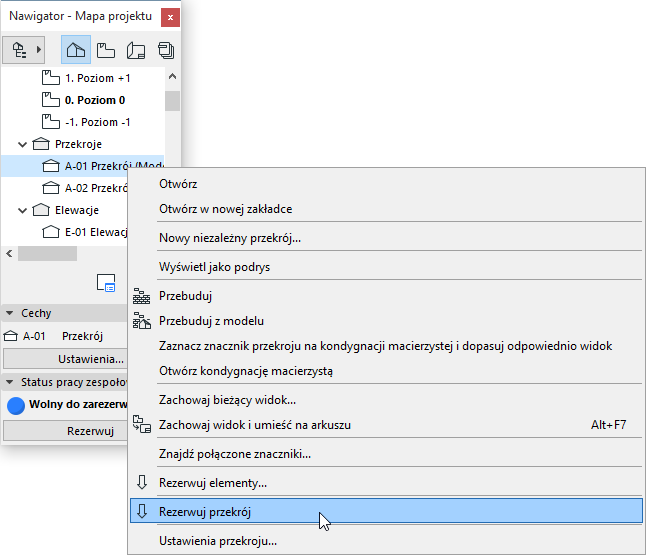Image resolution: width=646 pixels, height=555 pixels.
Task: Click the horizontal scrollbar thumb
Action: pyautogui.click(x=47, y=253)
